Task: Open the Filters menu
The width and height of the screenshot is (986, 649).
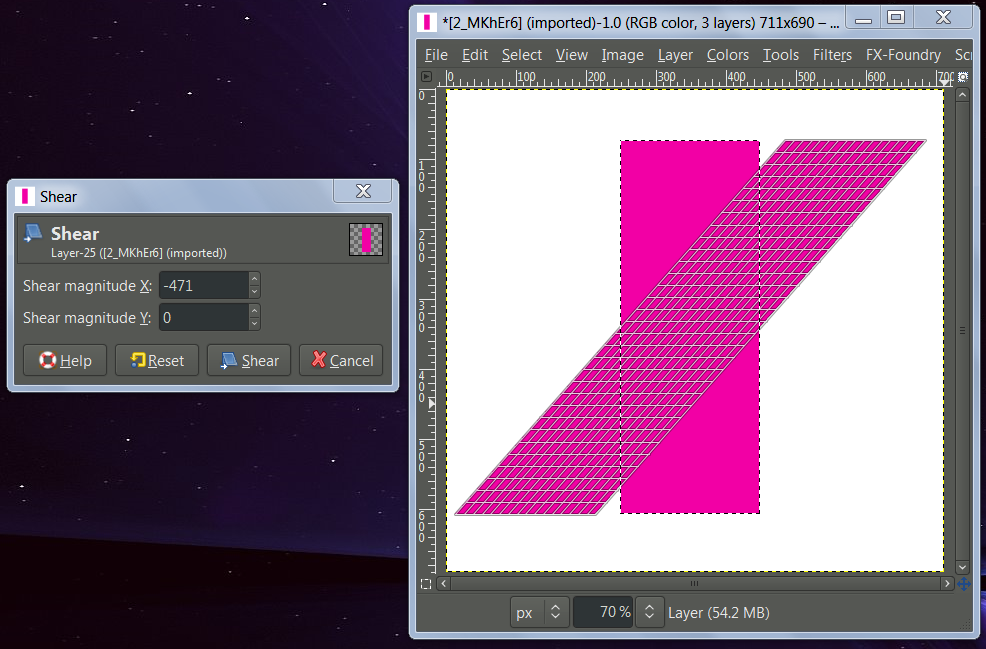Action: [x=833, y=55]
